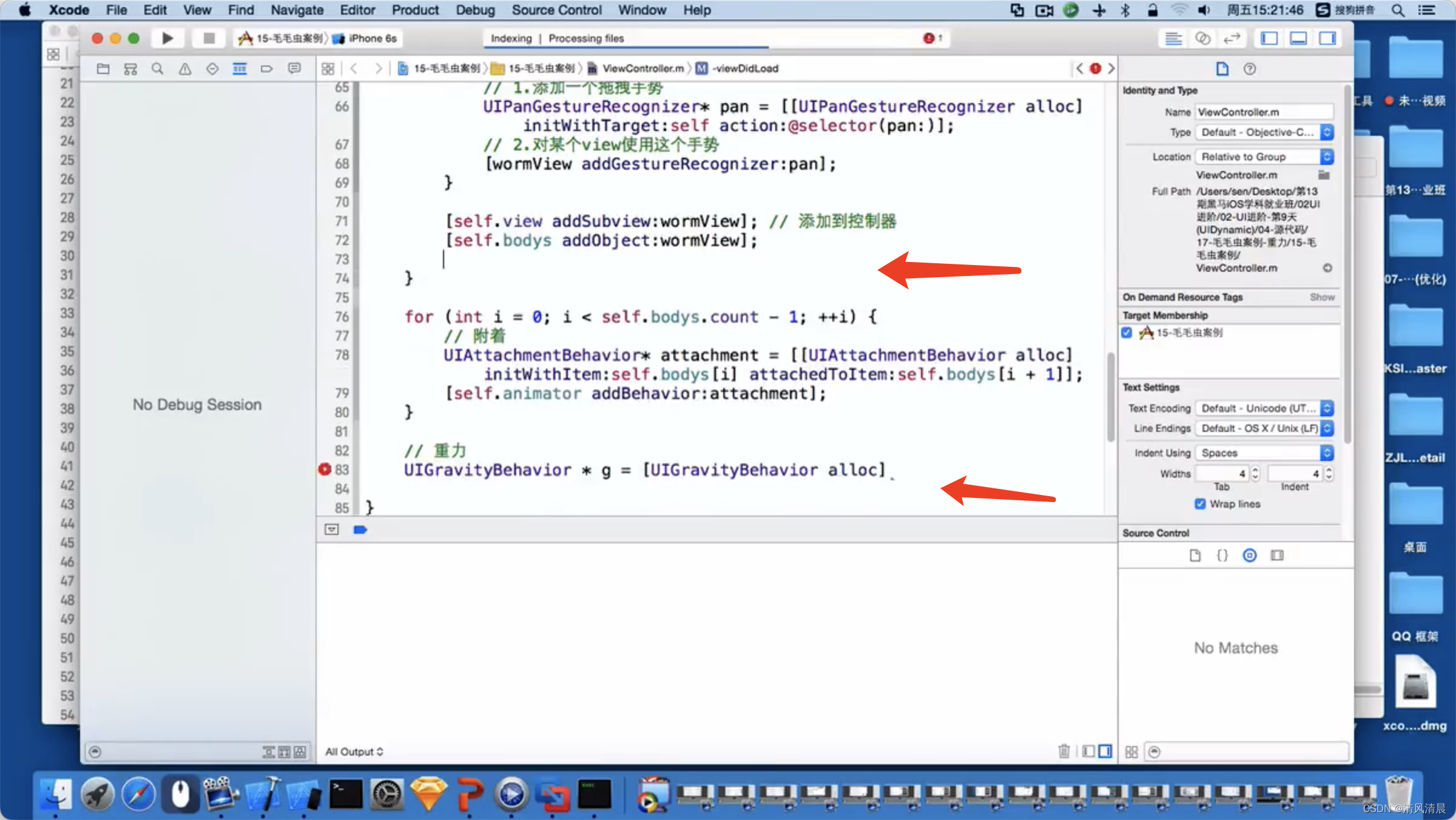This screenshot has height=820, width=1456.
Task: Toggle the Target Membership checkbox for 15-毛毛虫案例
Action: tap(1128, 332)
